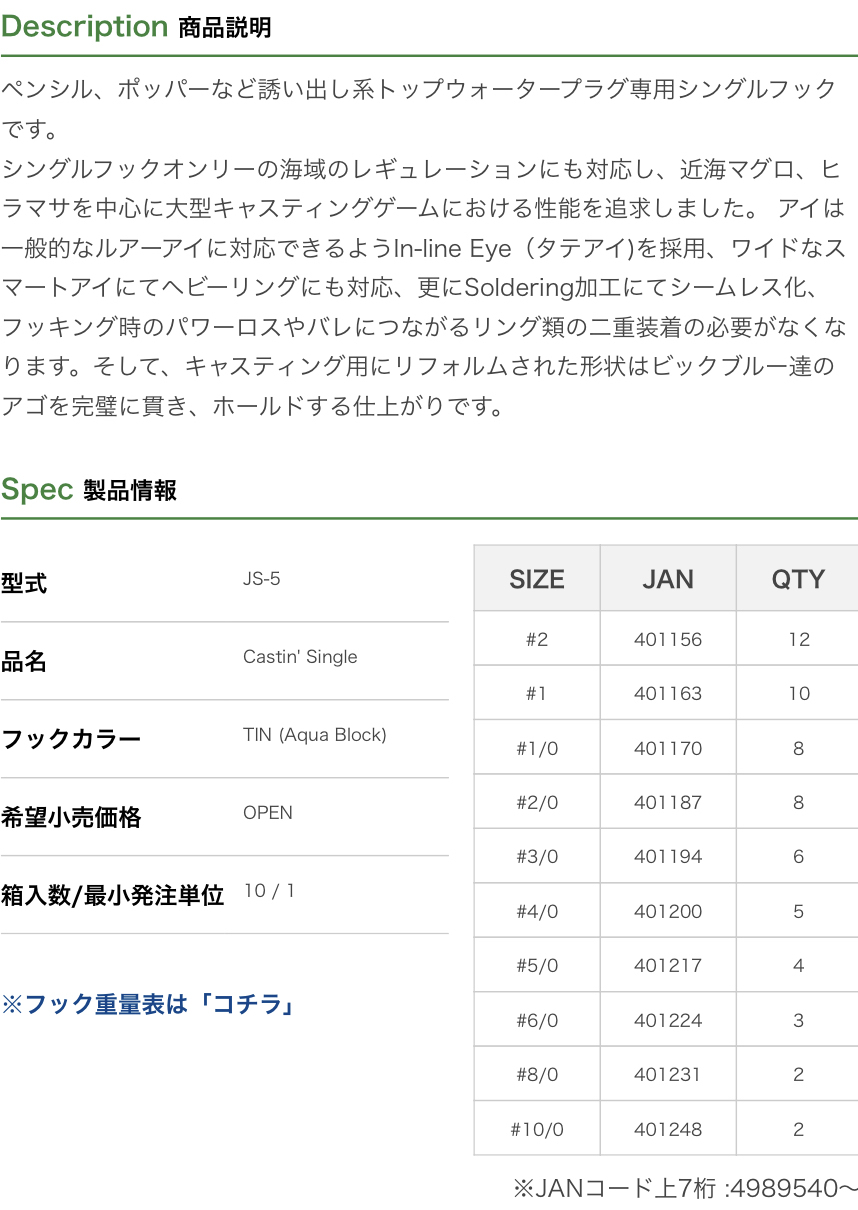Image resolution: width=858 pixels, height=1210 pixels.
Task: Click the Spec 製品情報 heading
Action: click(x=89, y=490)
